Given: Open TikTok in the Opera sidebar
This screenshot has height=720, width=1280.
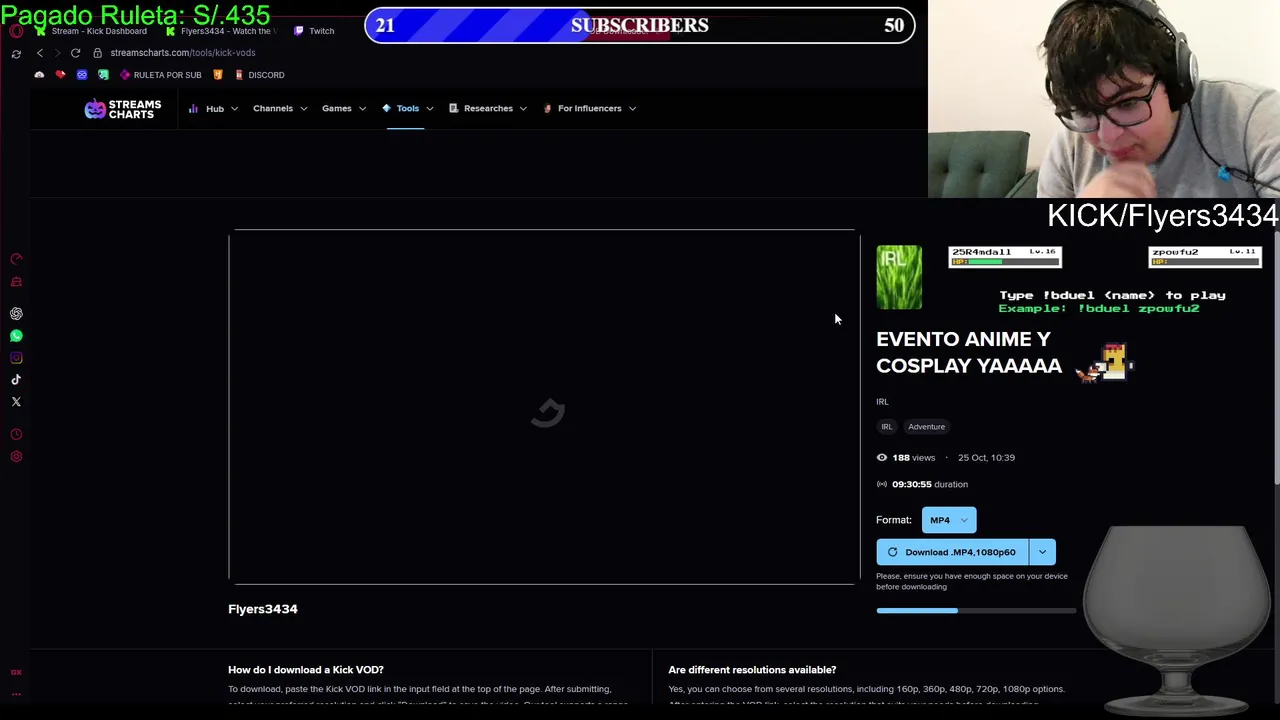Looking at the screenshot, I should pyautogui.click(x=16, y=380).
